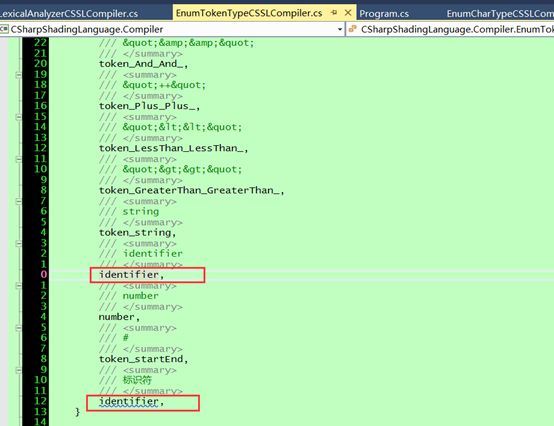Collapse the identifier summary comment block
Image resolution: width=554 pixels, height=426 pixels.
[18, 243]
